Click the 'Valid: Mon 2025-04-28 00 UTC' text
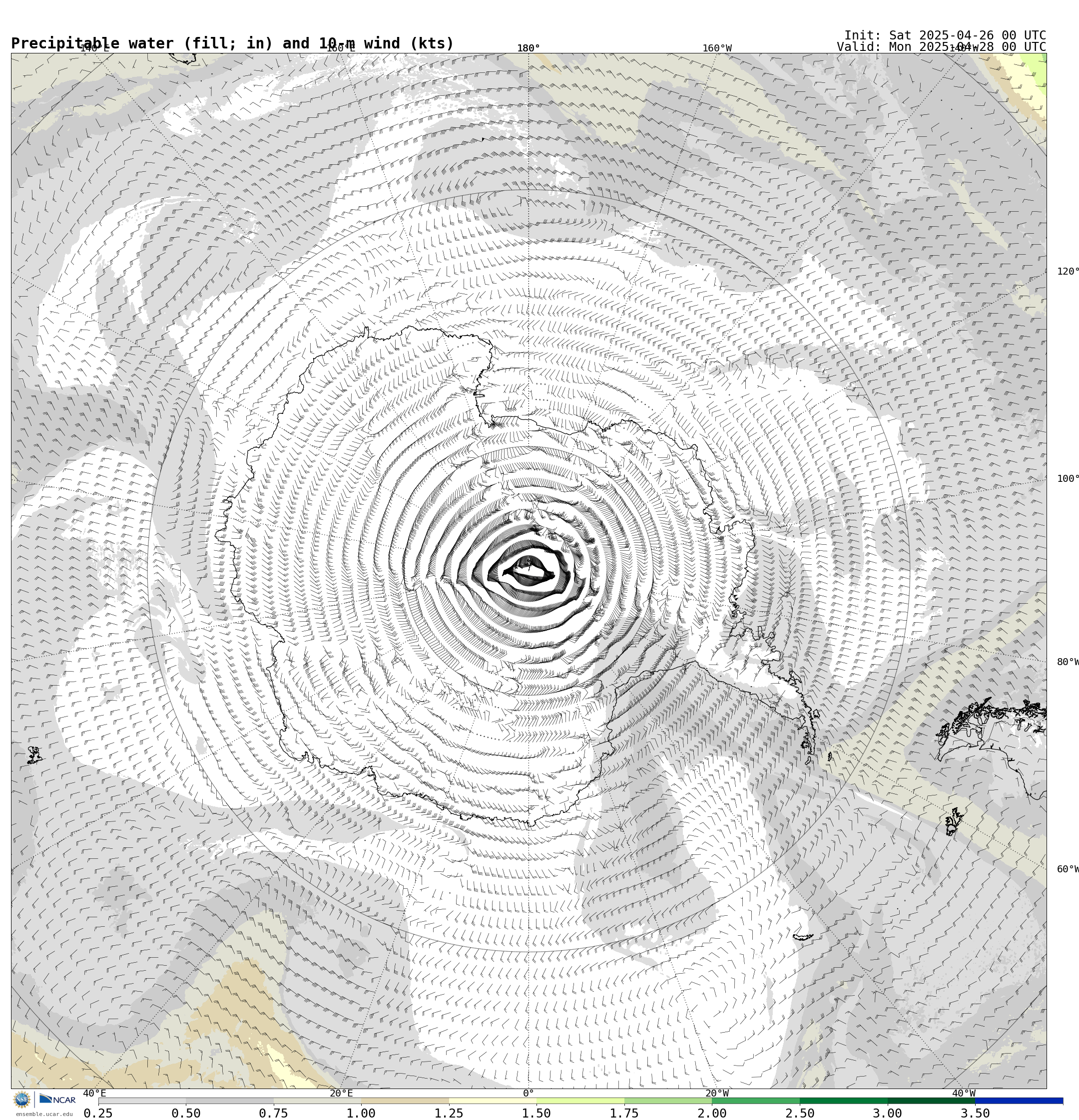1079x1120 pixels. (x=941, y=47)
